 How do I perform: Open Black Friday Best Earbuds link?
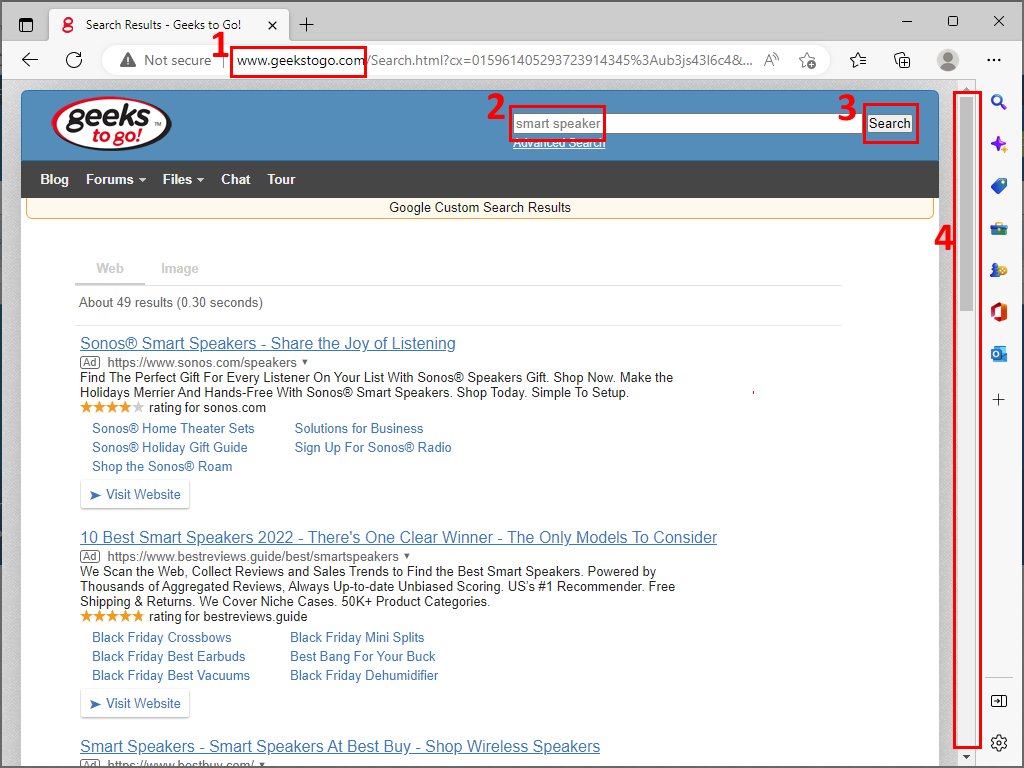pos(168,656)
